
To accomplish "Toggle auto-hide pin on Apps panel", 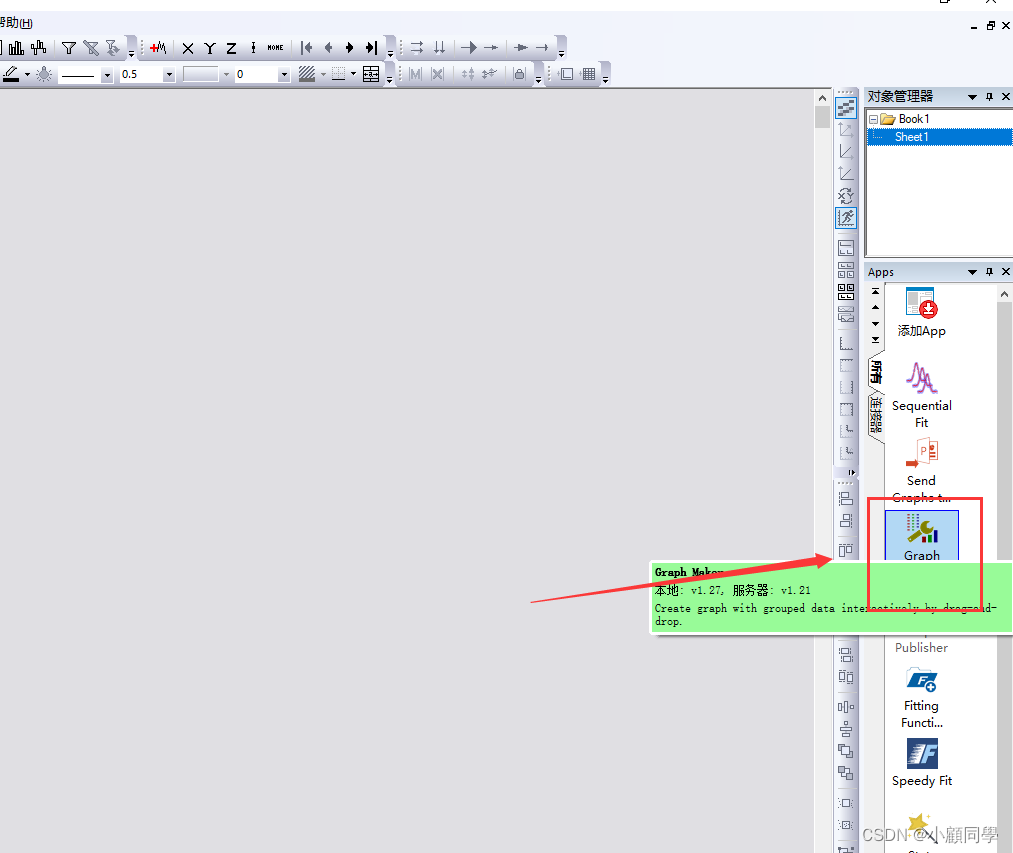I will click(x=989, y=272).
